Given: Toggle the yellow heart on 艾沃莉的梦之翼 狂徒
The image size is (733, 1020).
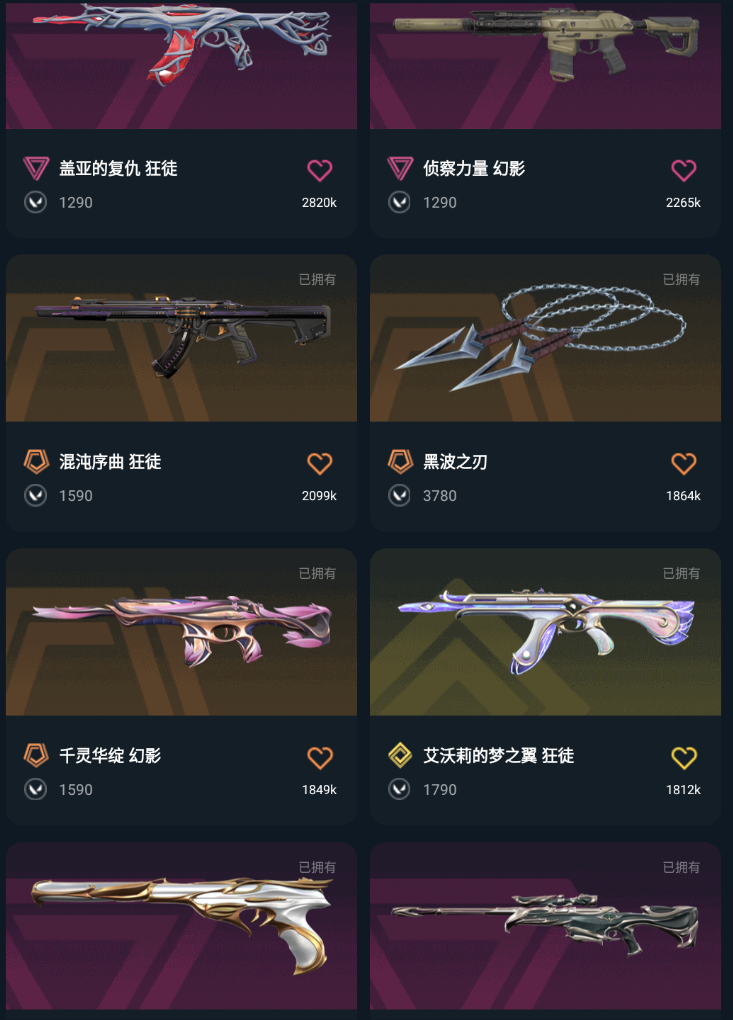Looking at the screenshot, I should pos(684,758).
